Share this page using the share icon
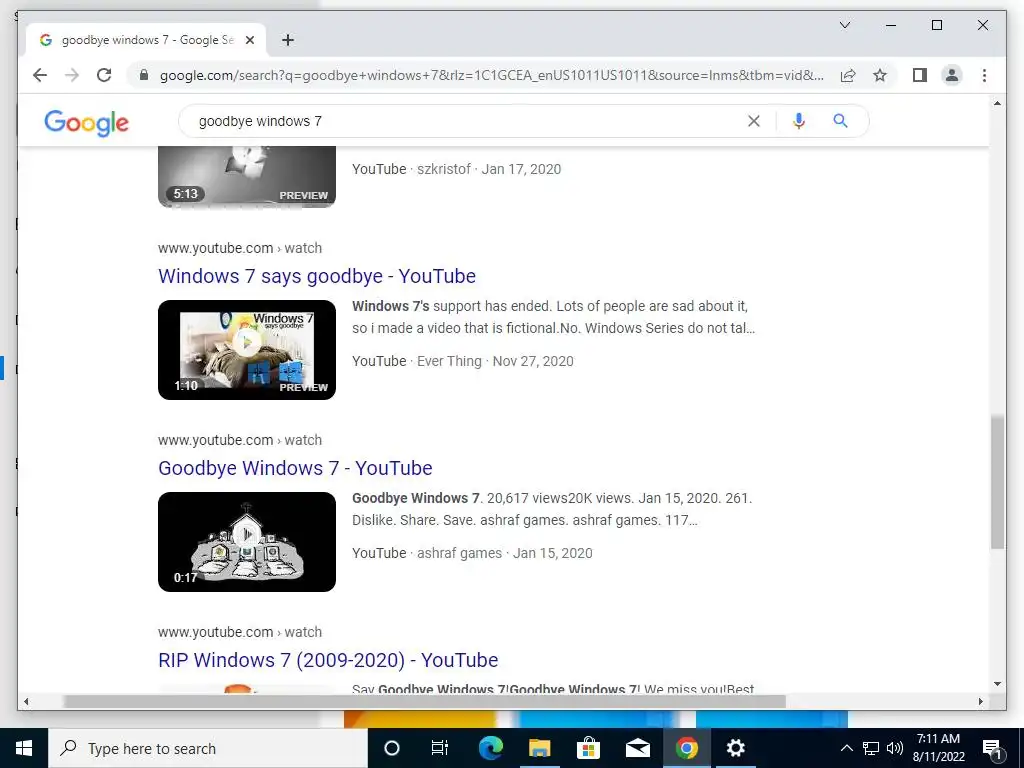 848,75
